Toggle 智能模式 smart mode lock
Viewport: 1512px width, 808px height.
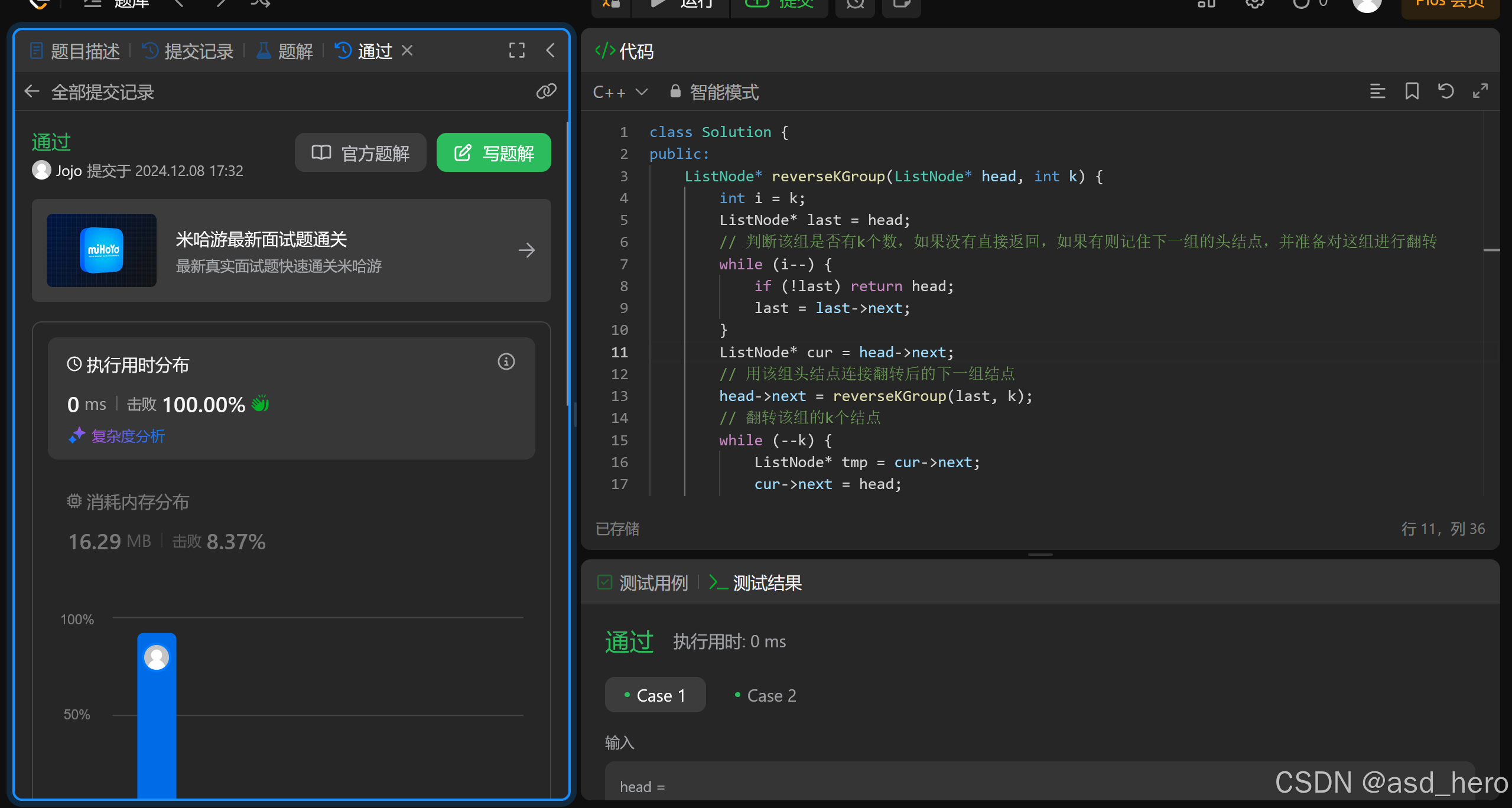point(714,92)
